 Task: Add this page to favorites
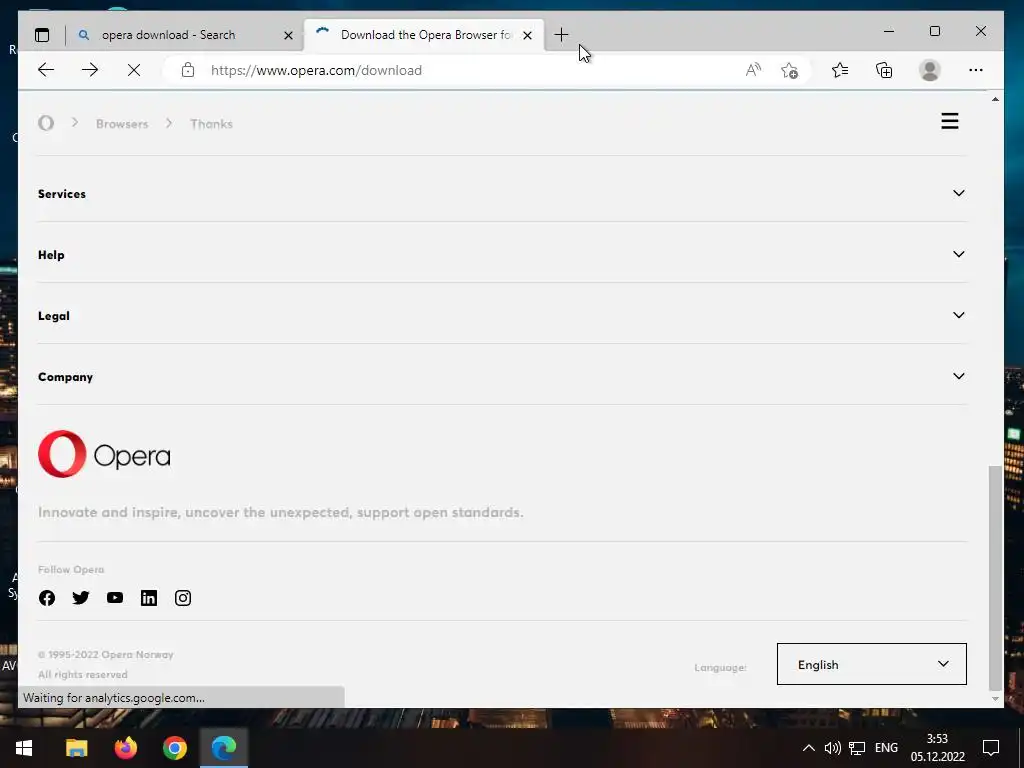pyautogui.click(x=790, y=70)
